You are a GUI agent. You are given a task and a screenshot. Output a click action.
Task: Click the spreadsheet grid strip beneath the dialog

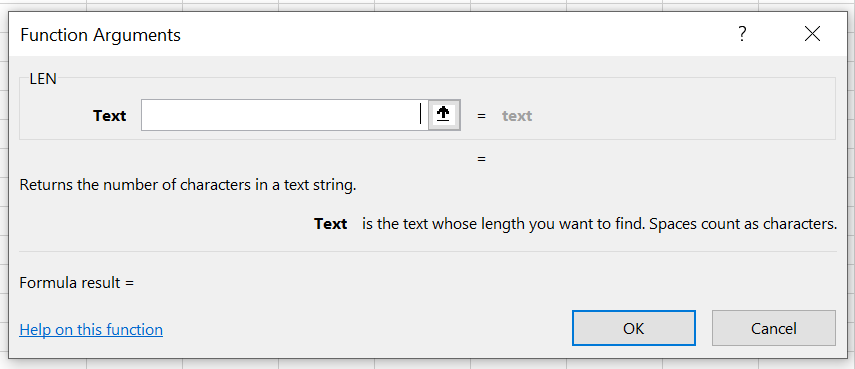point(428,364)
